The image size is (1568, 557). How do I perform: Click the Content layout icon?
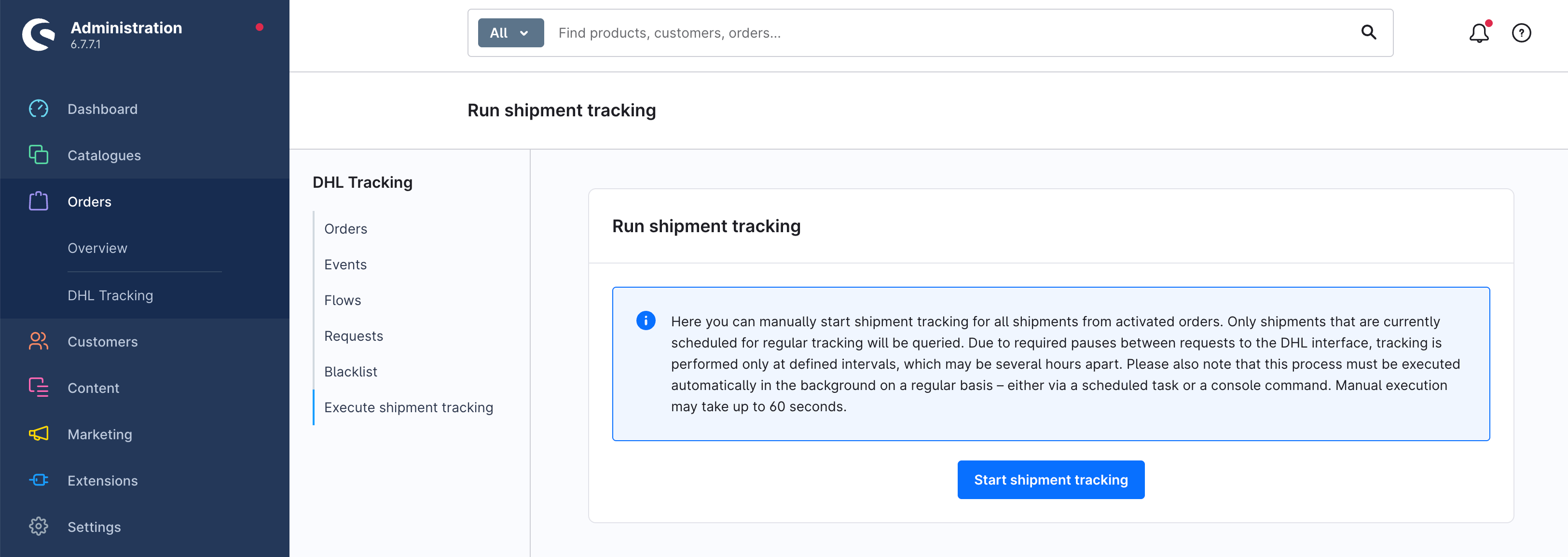[x=38, y=387]
